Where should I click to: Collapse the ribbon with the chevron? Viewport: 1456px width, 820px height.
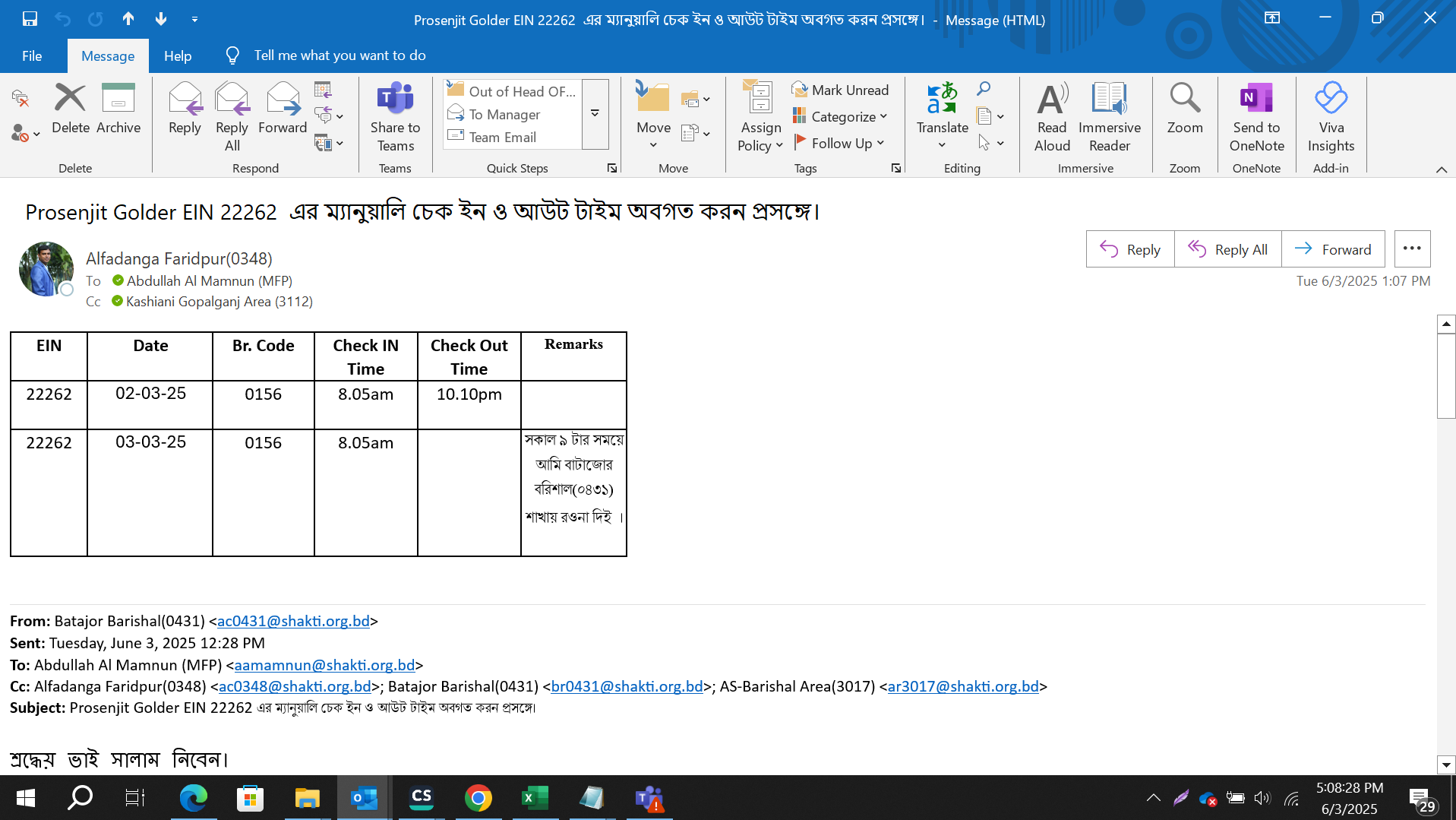[x=1441, y=169]
